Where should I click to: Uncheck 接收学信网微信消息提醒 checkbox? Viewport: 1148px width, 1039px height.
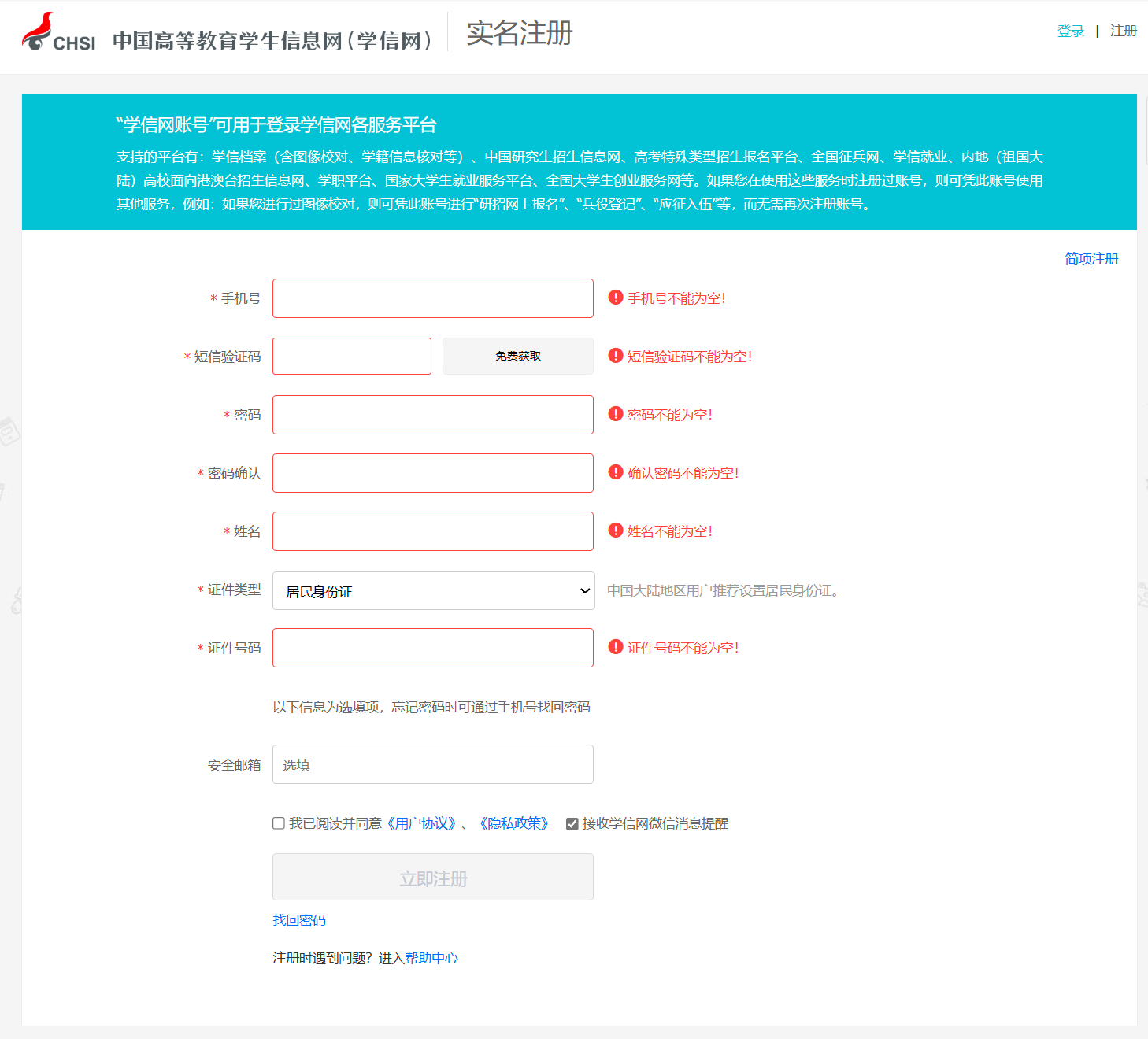coord(572,824)
